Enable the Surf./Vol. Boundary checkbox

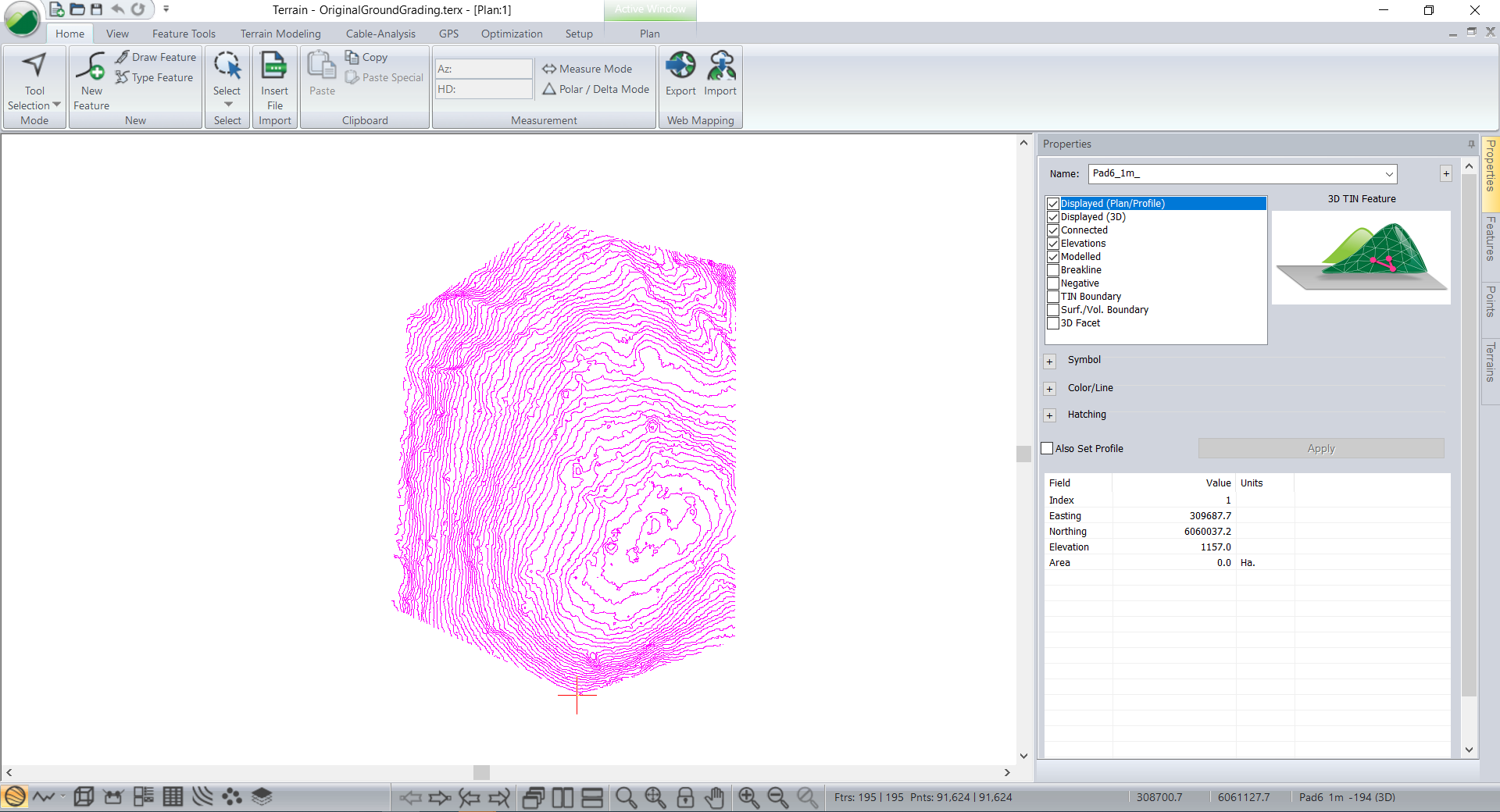click(x=1053, y=310)
